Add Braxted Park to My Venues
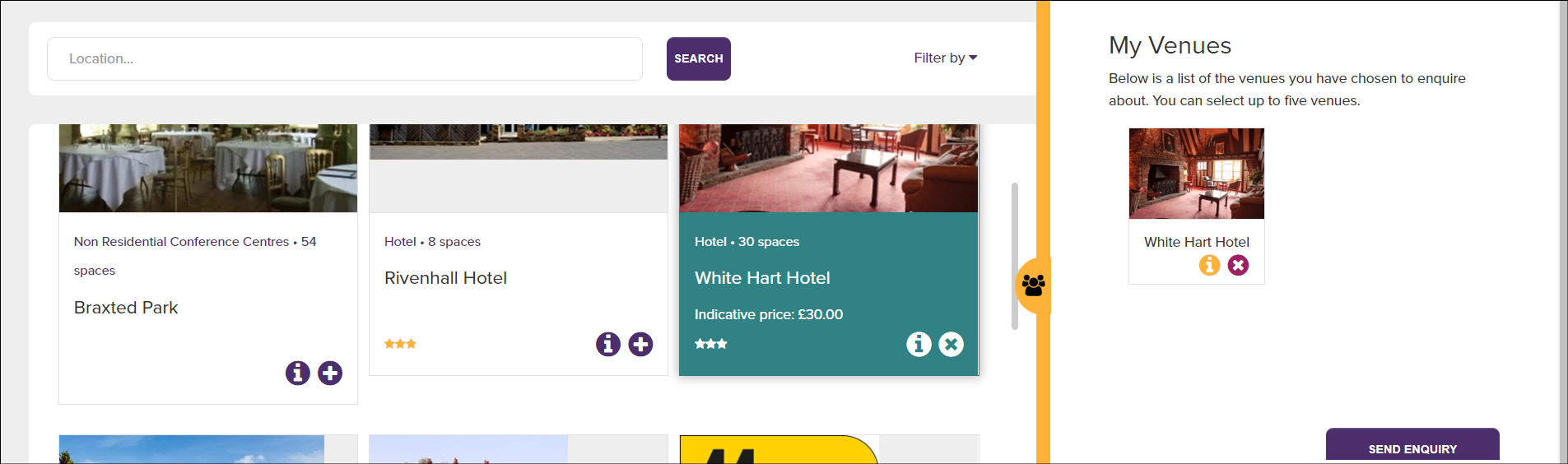Image resolution: width=1568 pixels, height=464 pixels. click(x=330, y=373)
